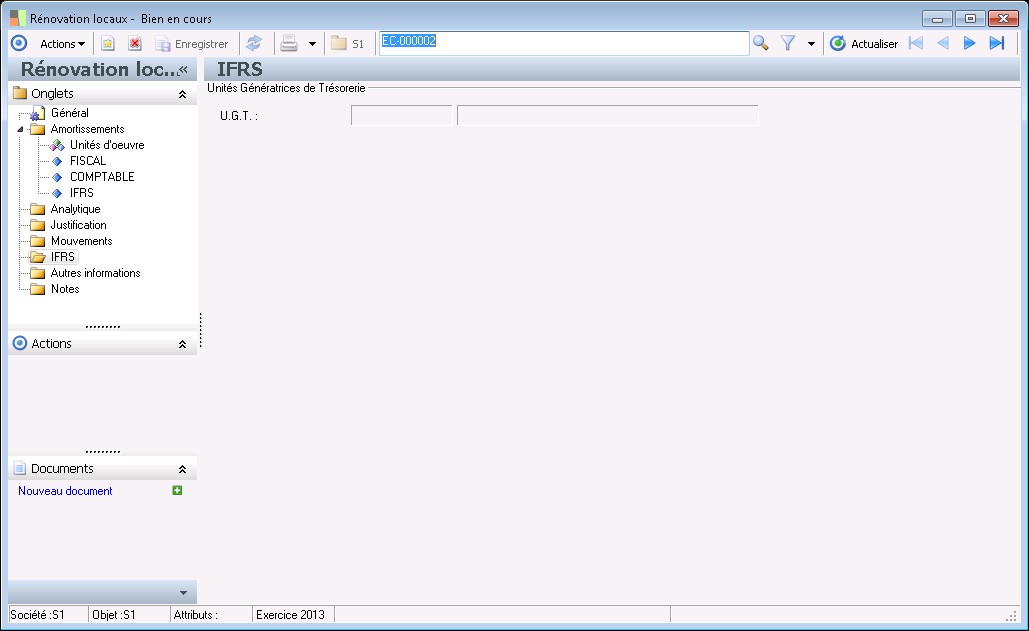Click the Attributs status entry
Screen dimensions: 1029x631
pyautogui.click(x=196, y=615)
